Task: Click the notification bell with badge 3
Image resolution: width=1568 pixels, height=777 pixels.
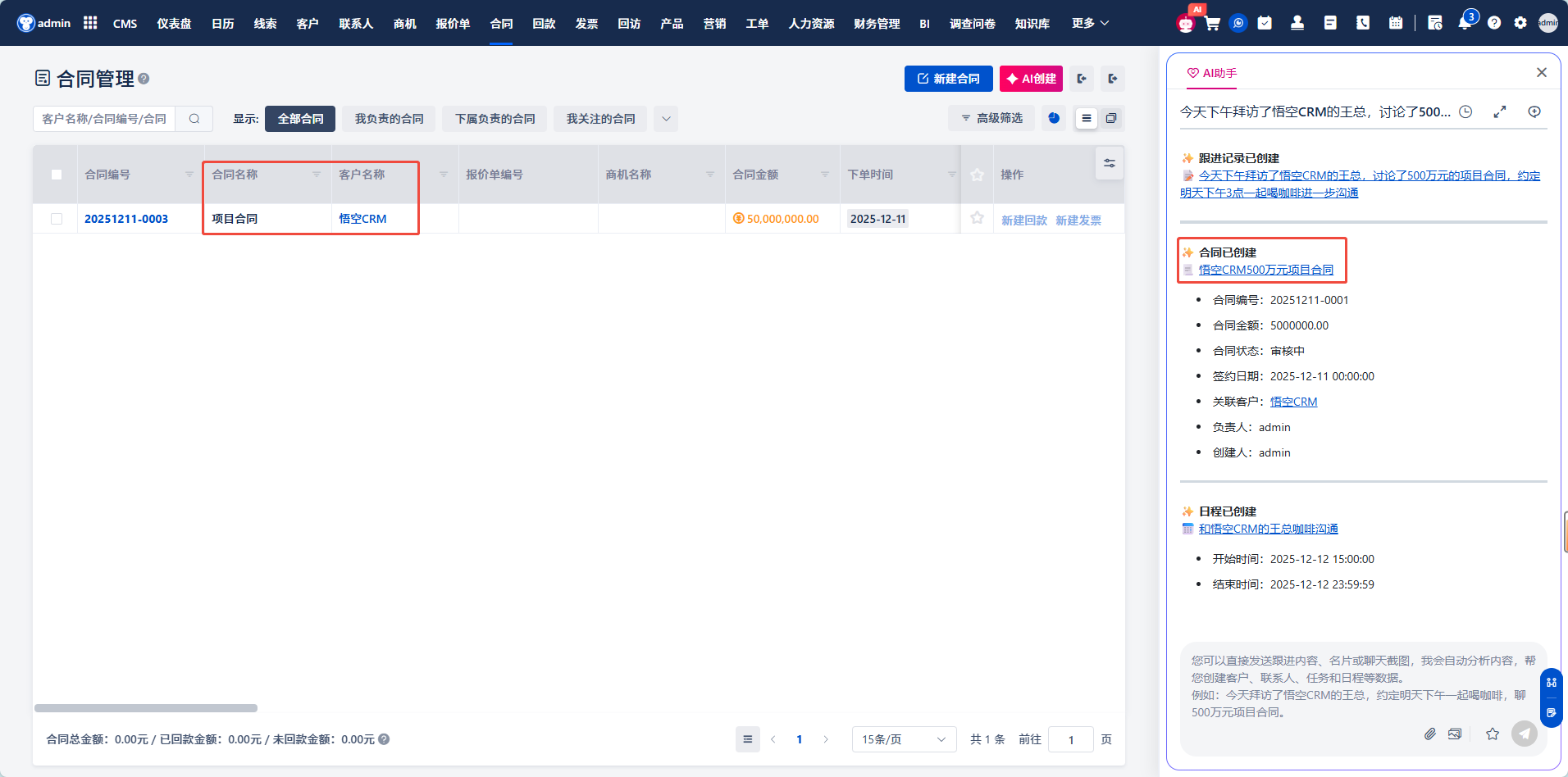Action: [x=1465, y=23]
